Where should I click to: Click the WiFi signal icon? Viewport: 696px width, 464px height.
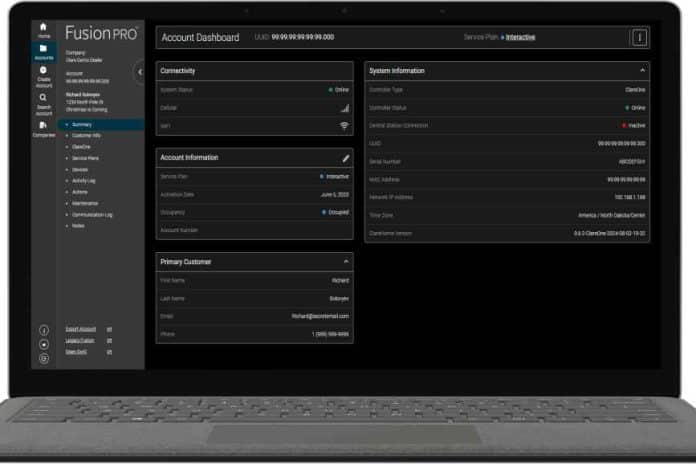pyautogui.click(x=344, y=126)
